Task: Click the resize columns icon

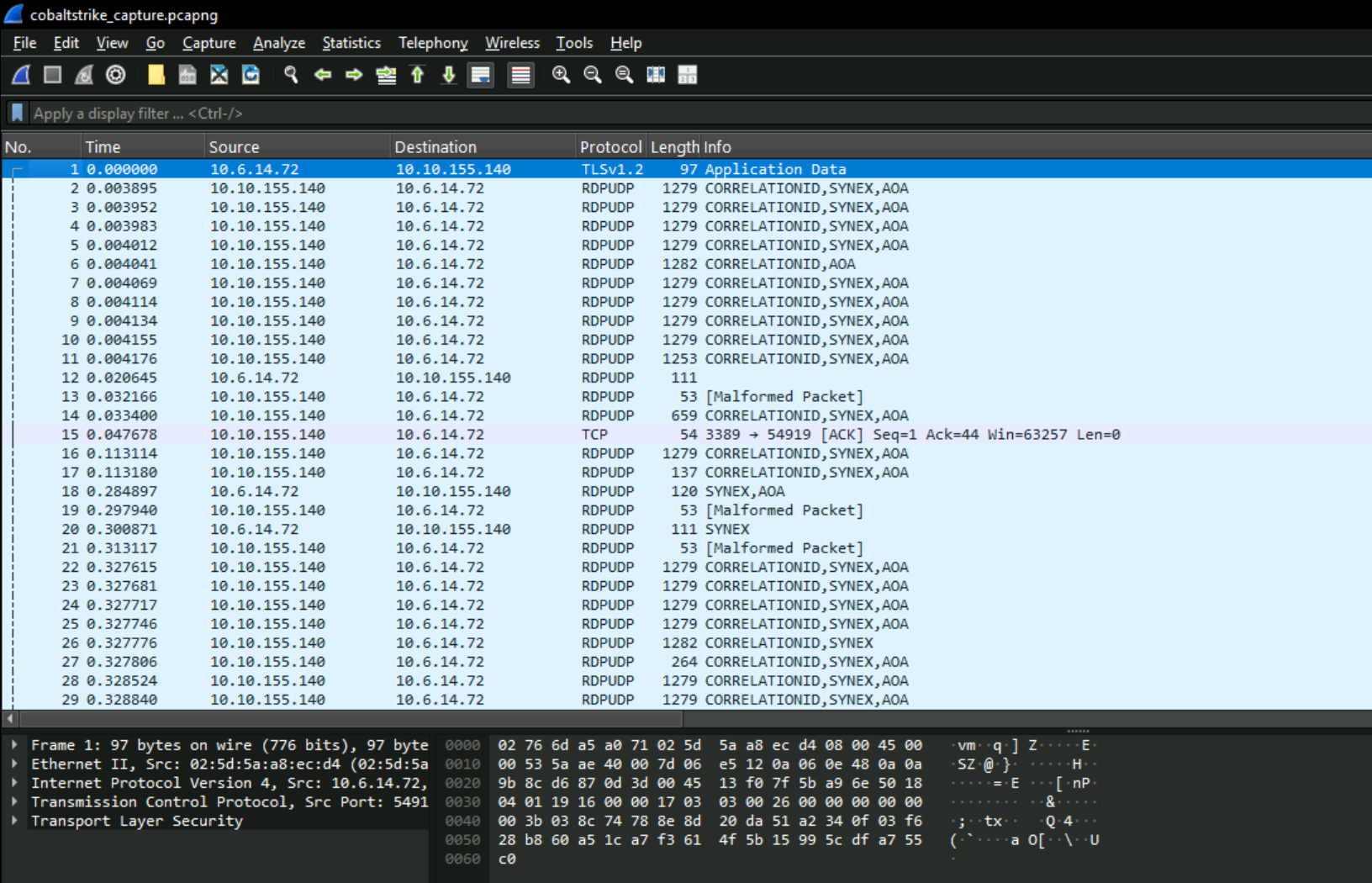Action: pos(656,75)
